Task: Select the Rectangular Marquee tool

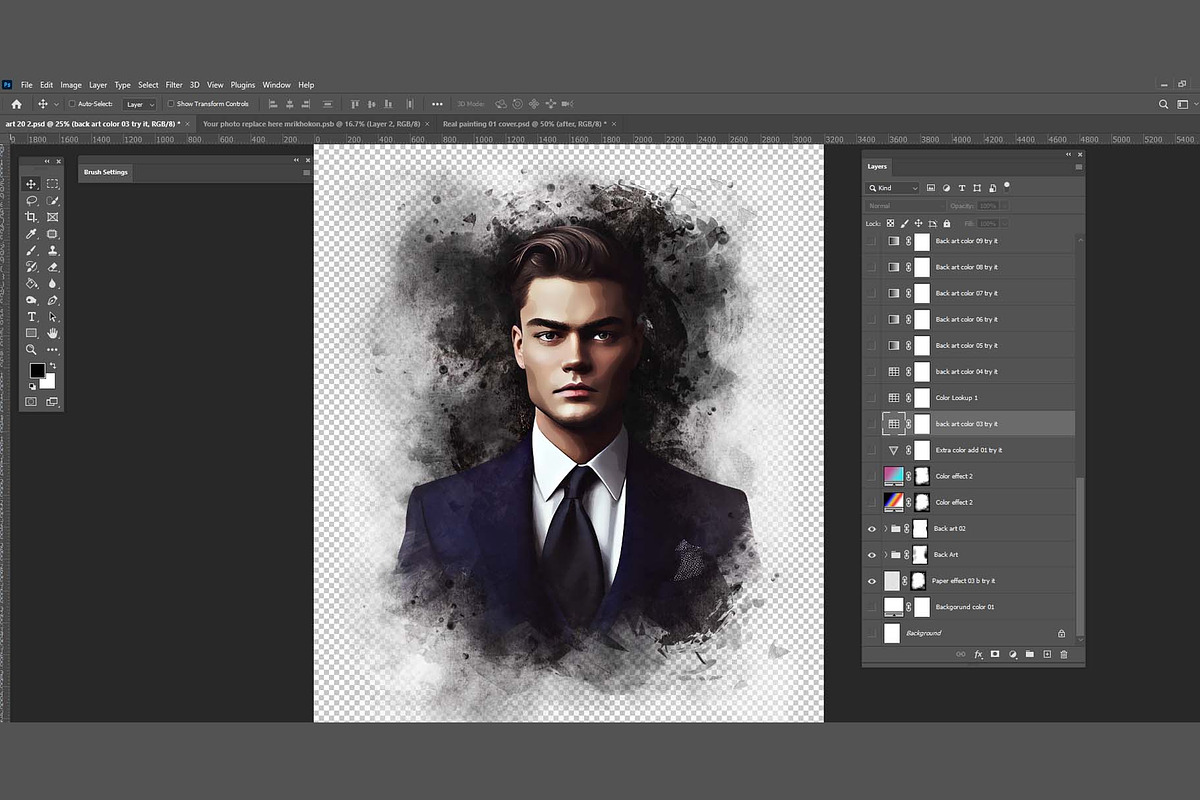Action: tap(52, 184)
